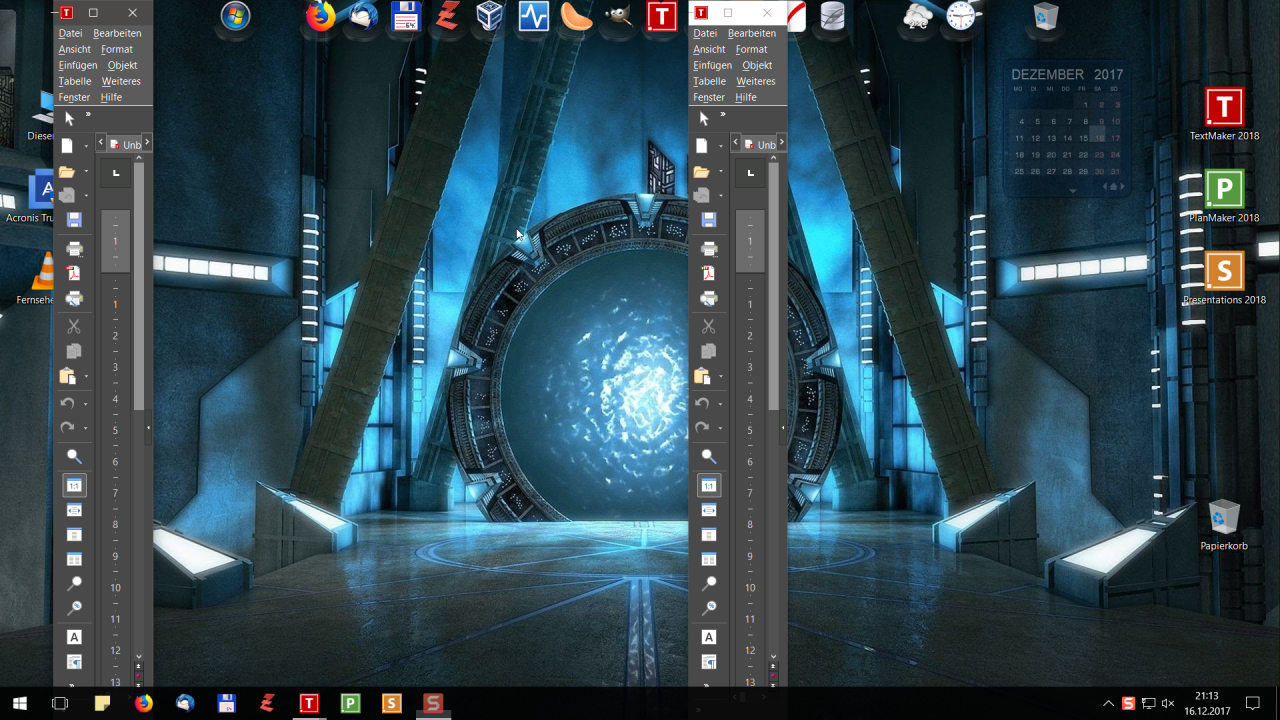Toggle full page view in right window
Screen dimensions: 1280x720
(x=709, y=535)
